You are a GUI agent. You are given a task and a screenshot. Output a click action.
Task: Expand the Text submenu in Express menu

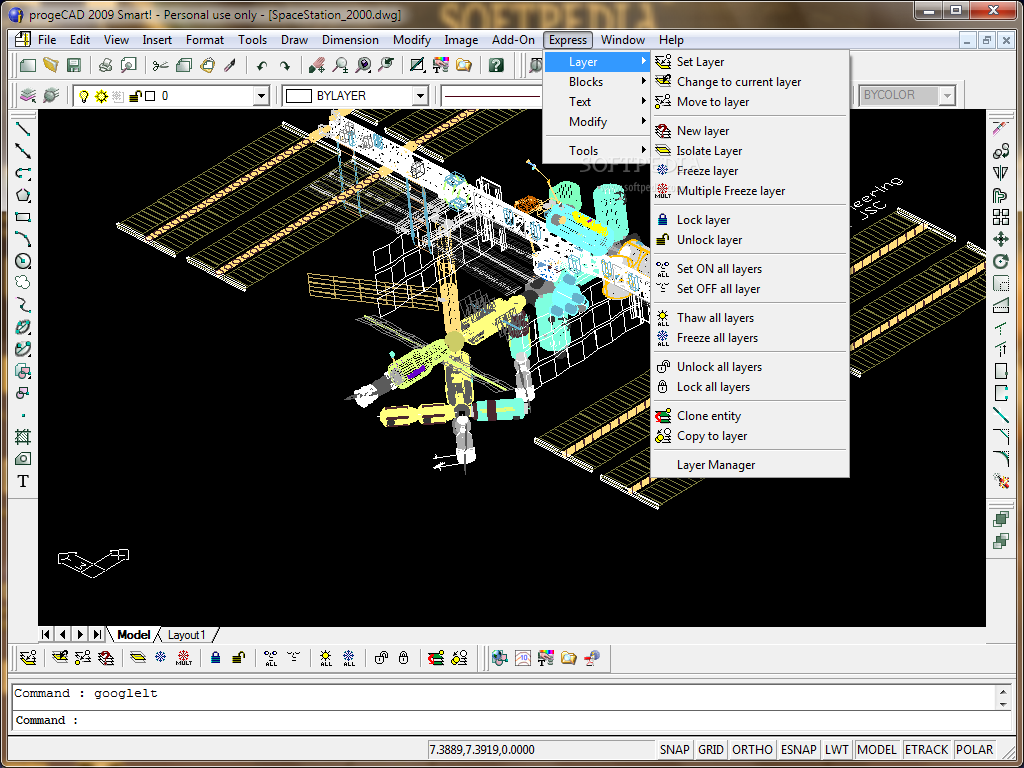coord(597,102)
